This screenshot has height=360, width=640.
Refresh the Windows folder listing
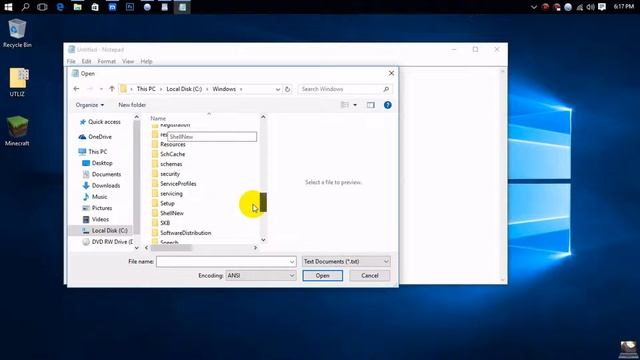pos(287,89)
